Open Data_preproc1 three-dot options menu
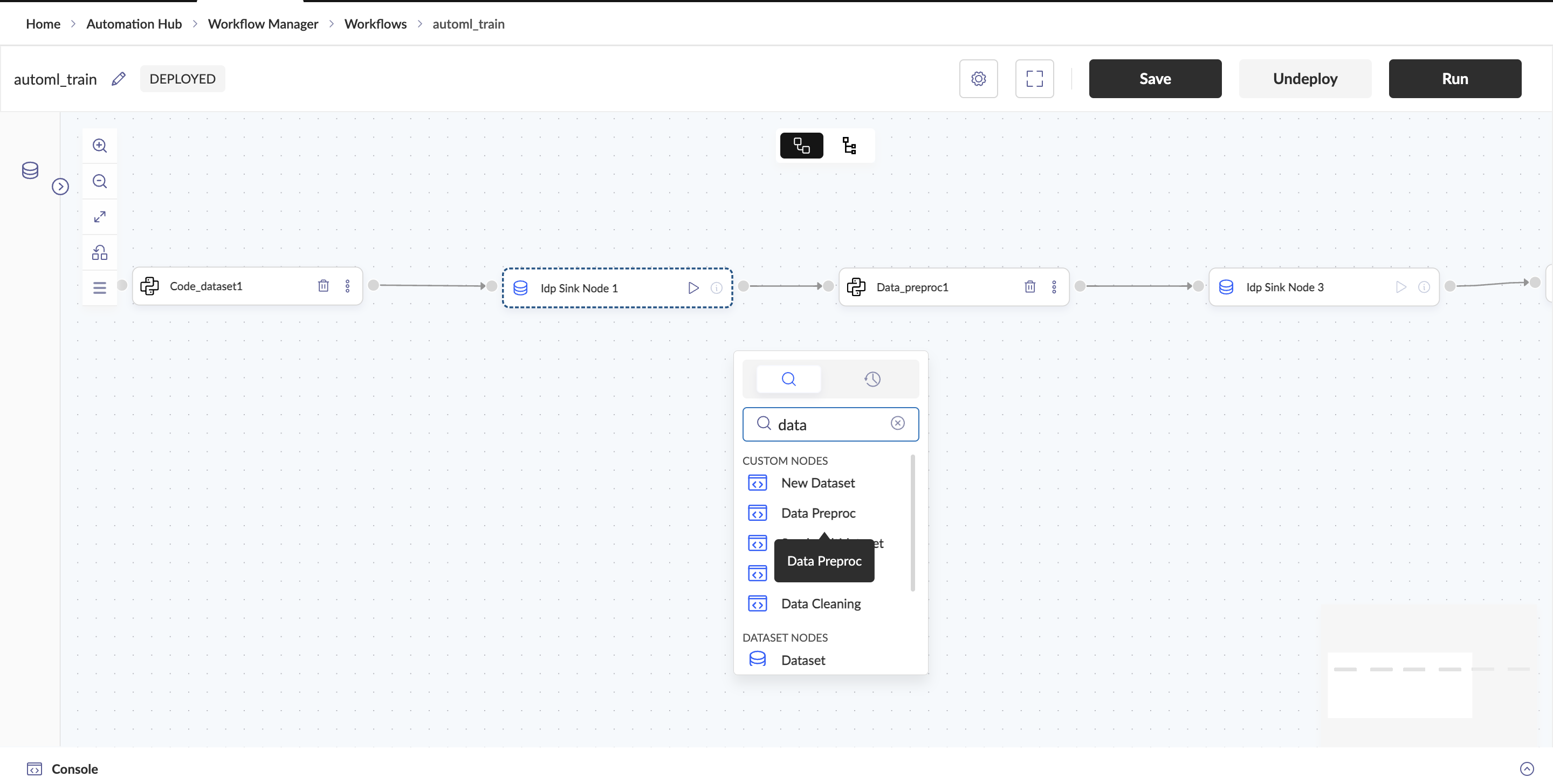Screen dimensions: 1553x784 1054,287
